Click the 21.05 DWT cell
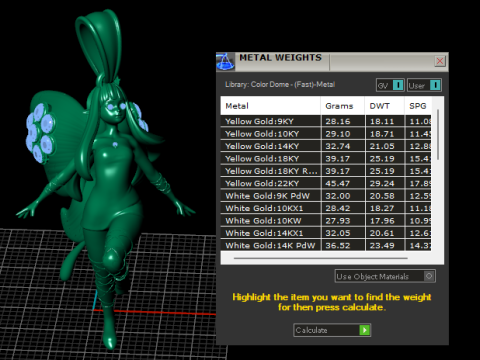This screenshot has height=360, width=480. point(385,146)
